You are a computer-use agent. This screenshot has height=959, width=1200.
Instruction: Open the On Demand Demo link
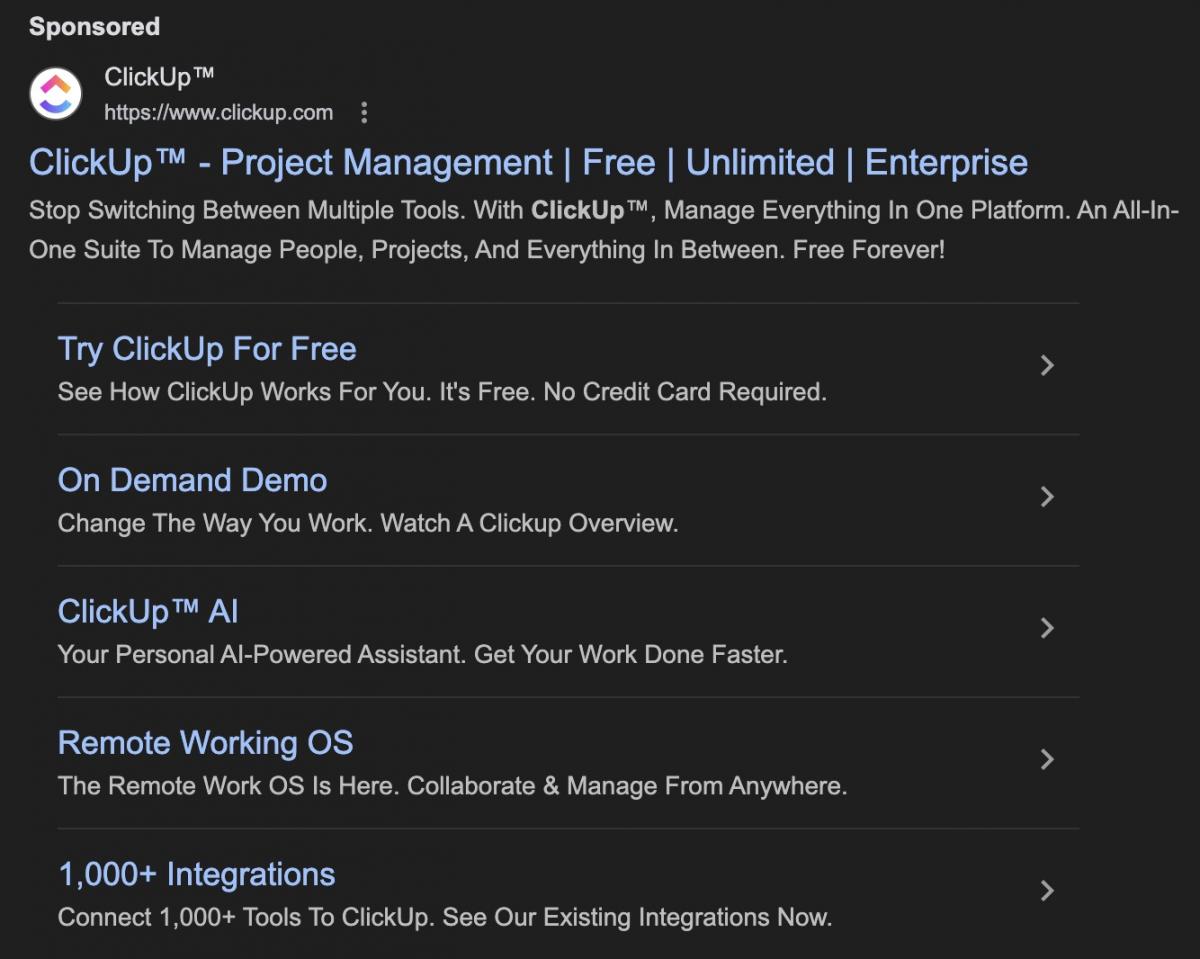[x=192, y=480]
